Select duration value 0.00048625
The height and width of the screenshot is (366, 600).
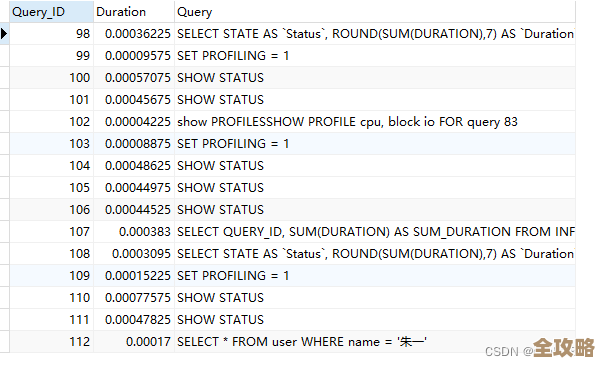coord(138,166)
